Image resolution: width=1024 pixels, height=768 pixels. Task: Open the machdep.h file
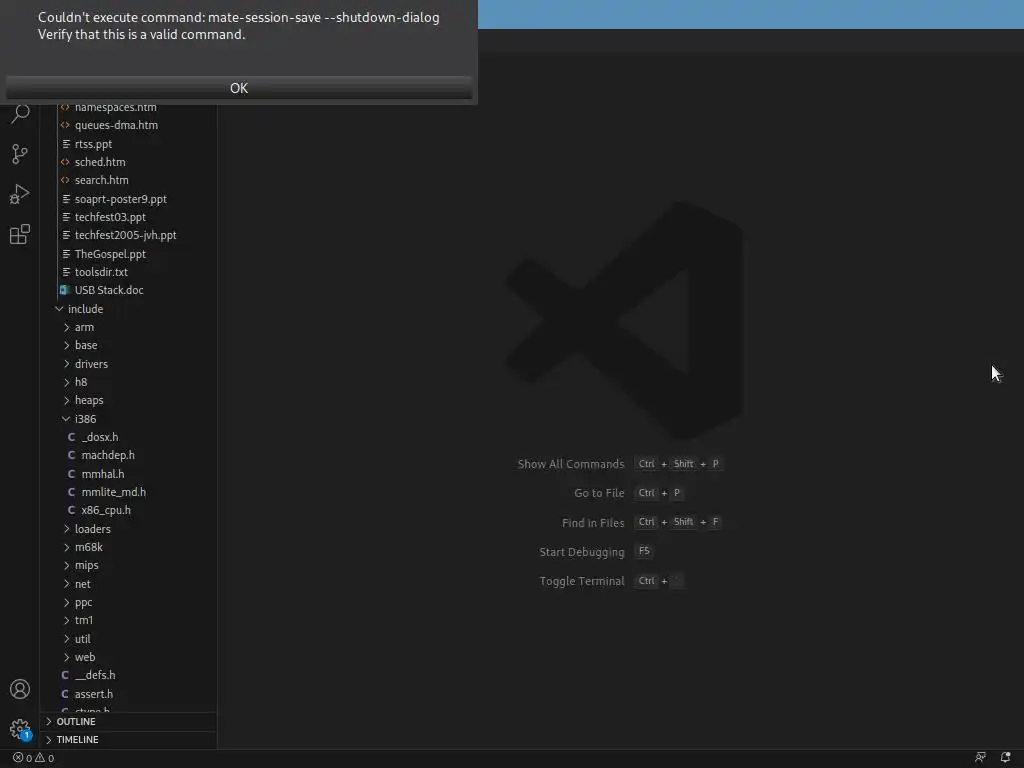tap(129, 455)
